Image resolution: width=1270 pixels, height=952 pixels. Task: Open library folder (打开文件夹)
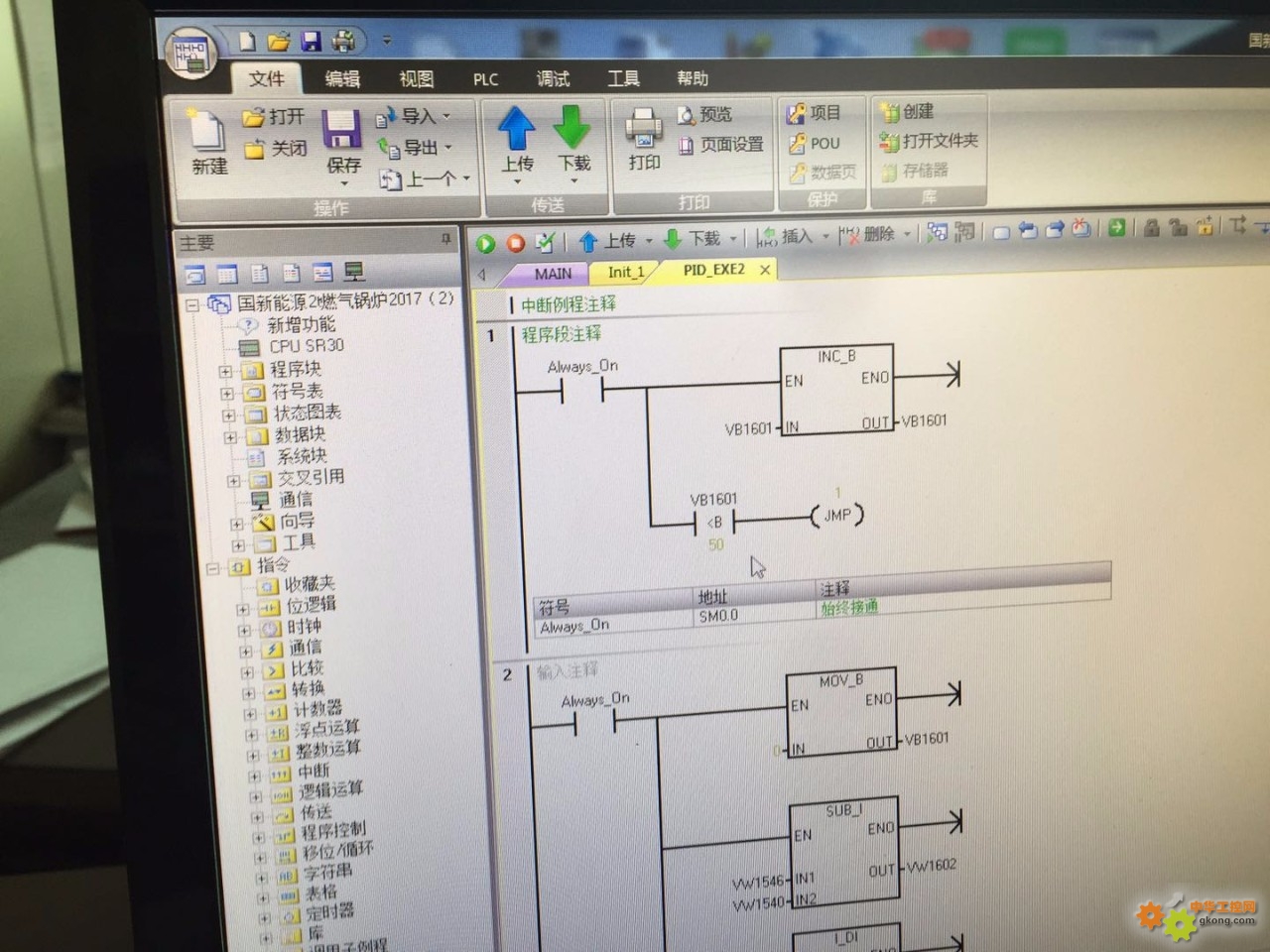pyautogui.click(x=930, y=141)
